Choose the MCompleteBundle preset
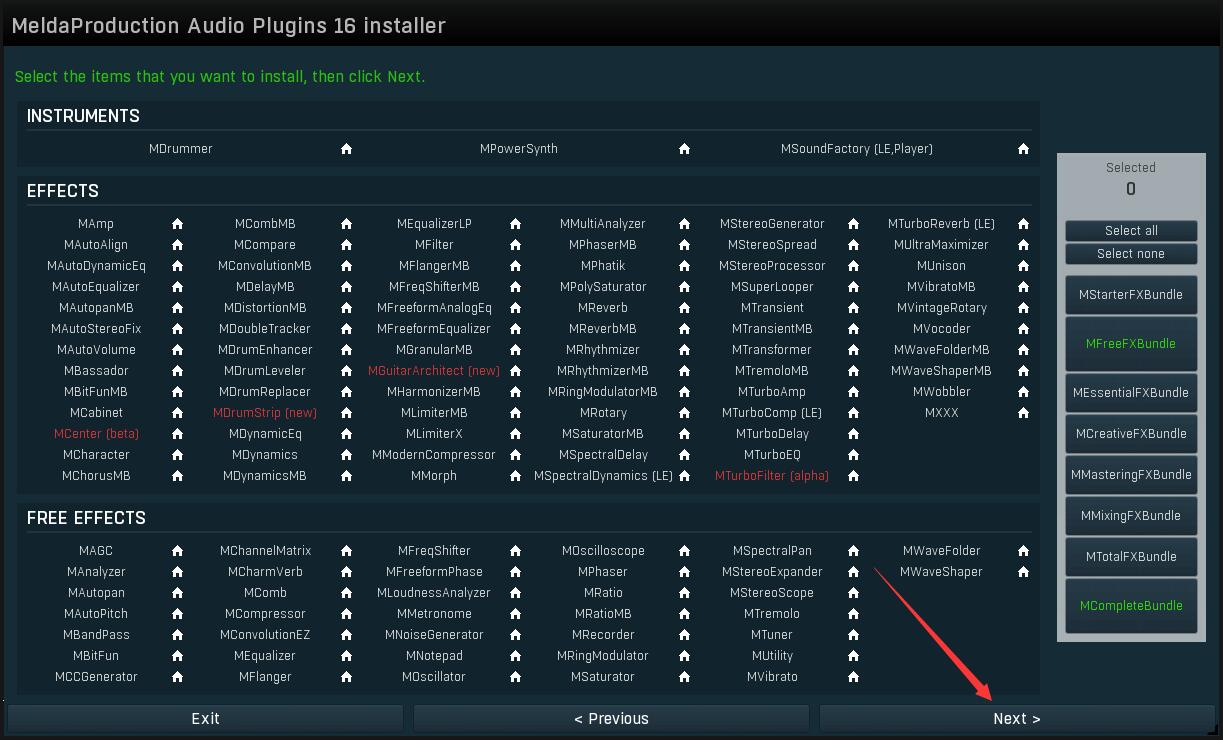The width and height of the screenshot is (1223, 740). coord(1130,605)
